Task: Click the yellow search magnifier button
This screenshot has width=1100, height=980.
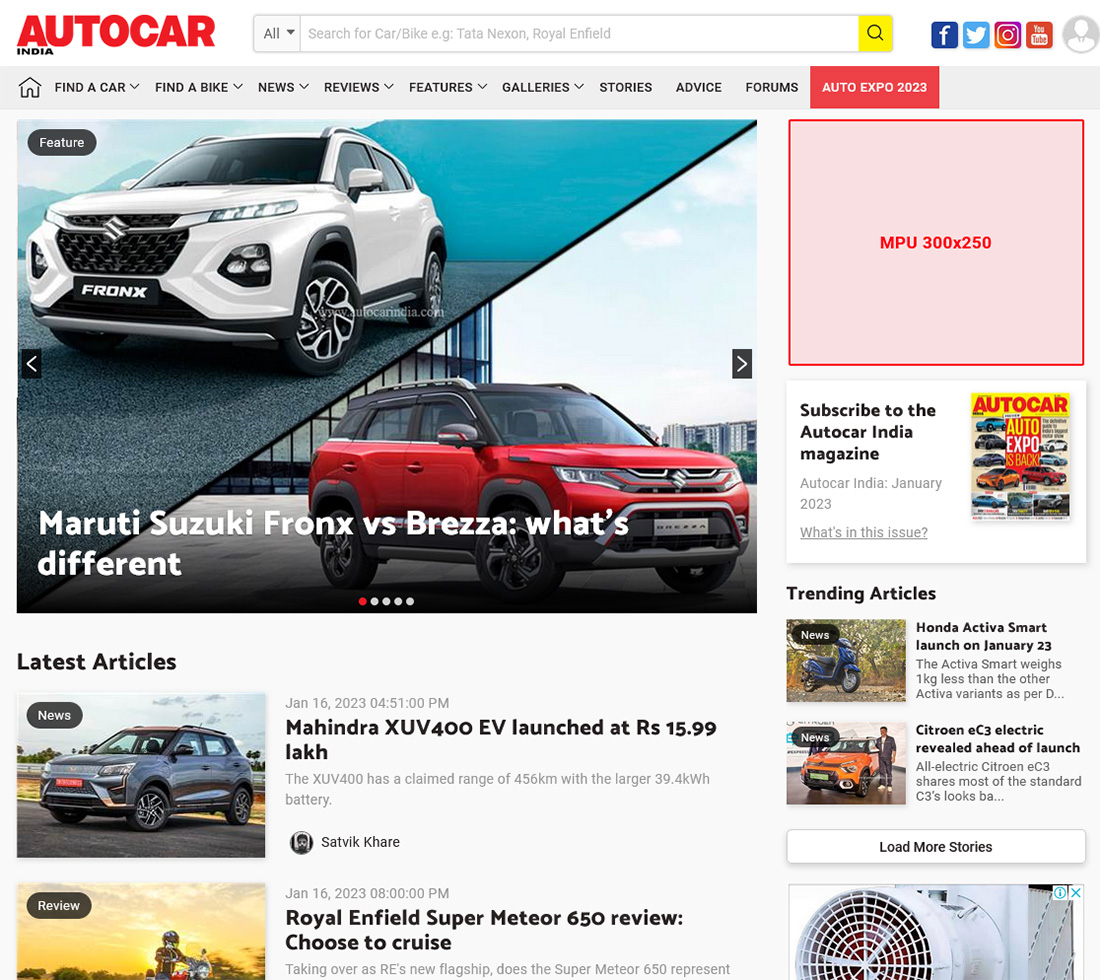Action: pos(875,33)
